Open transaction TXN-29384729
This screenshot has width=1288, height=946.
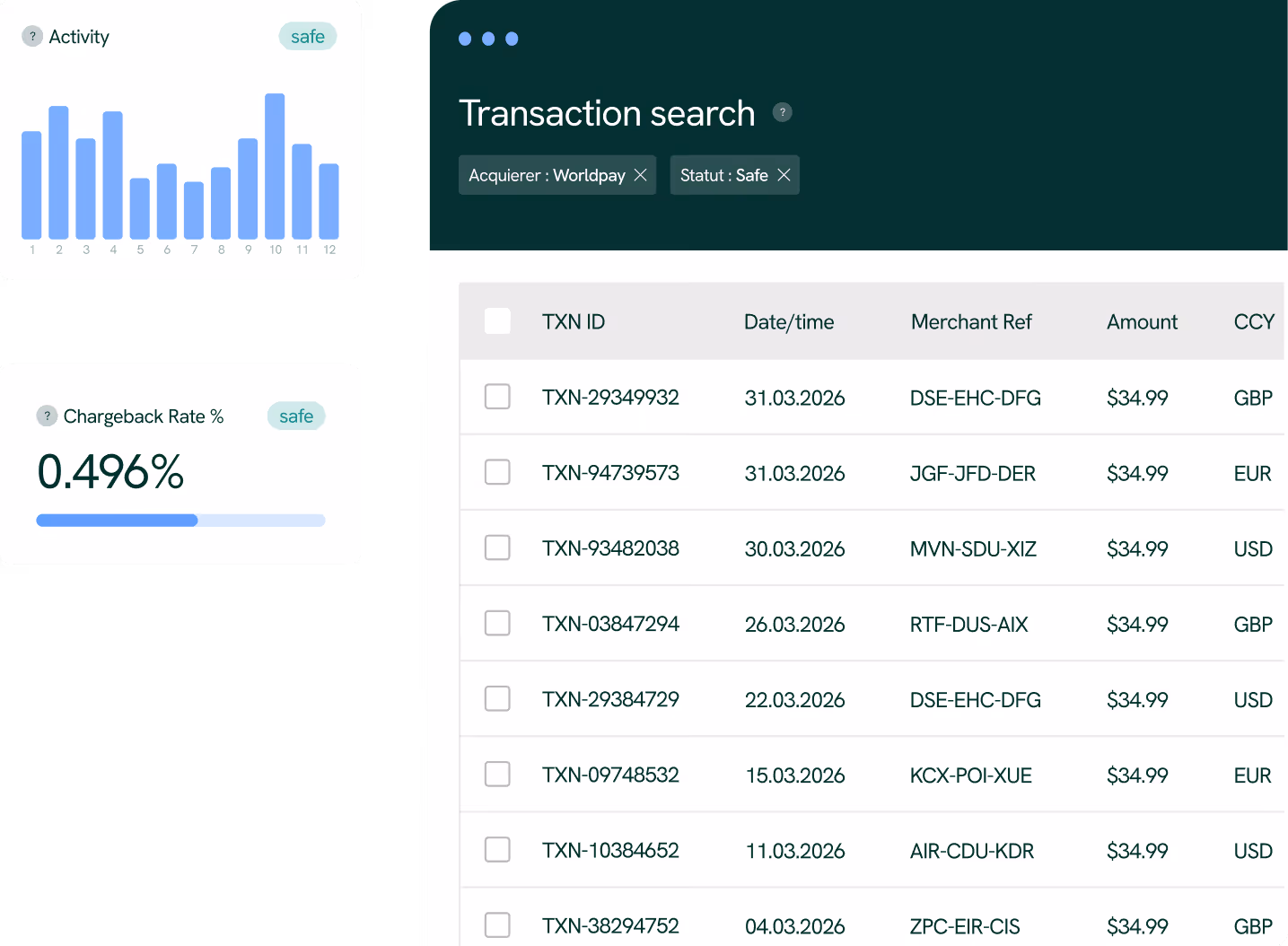(x=610, y=699)
